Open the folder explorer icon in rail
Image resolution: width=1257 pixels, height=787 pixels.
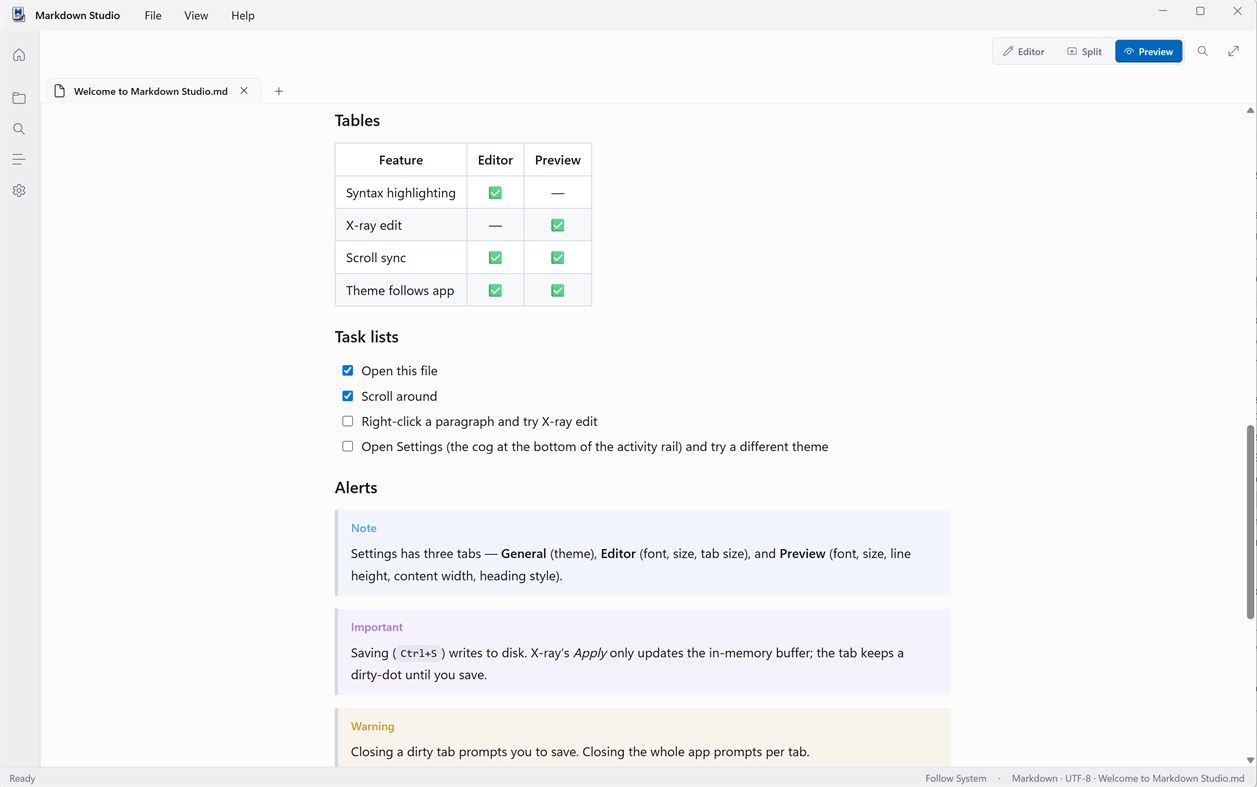coord(19,98)
